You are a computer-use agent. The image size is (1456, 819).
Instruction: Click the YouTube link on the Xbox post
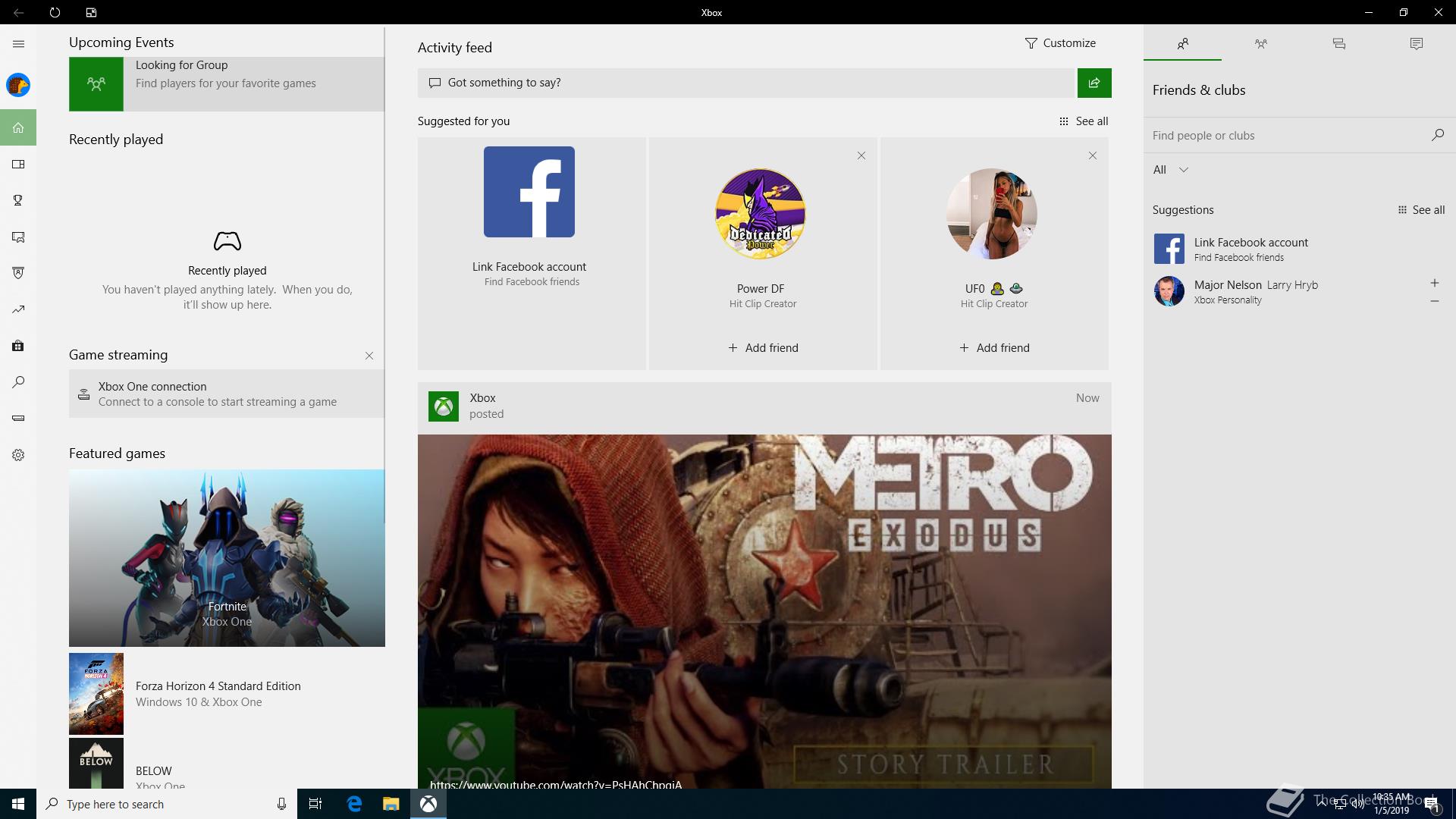[x=556, y=784]
